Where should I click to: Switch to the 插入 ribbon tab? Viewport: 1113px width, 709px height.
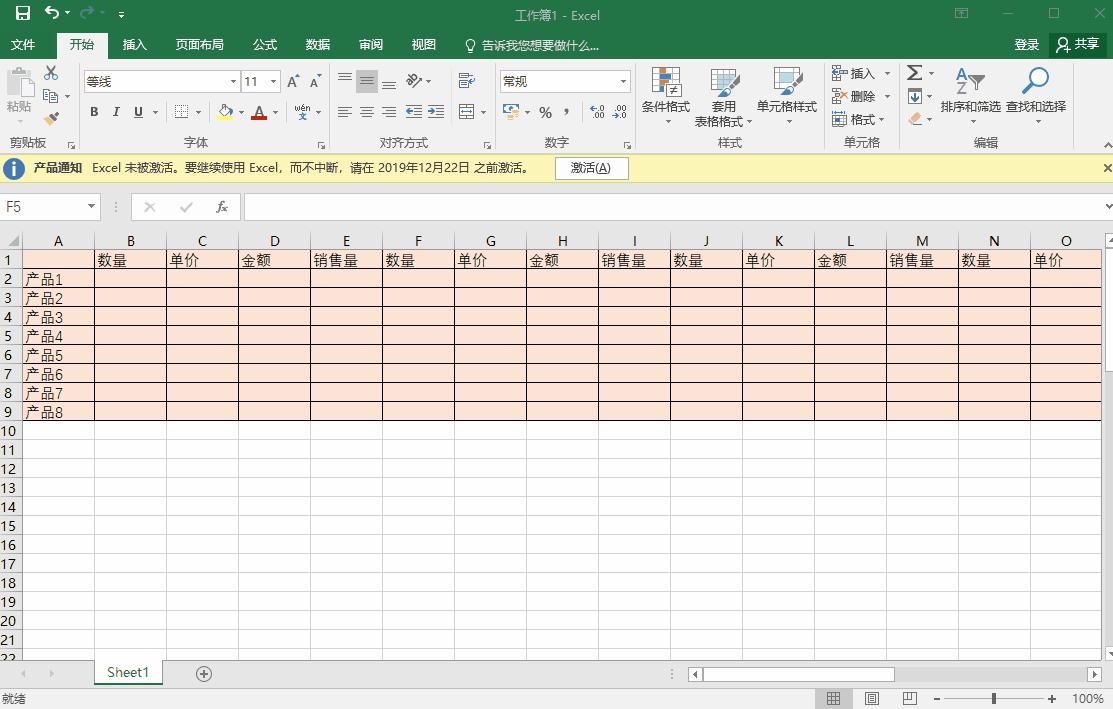coord(134,44)
